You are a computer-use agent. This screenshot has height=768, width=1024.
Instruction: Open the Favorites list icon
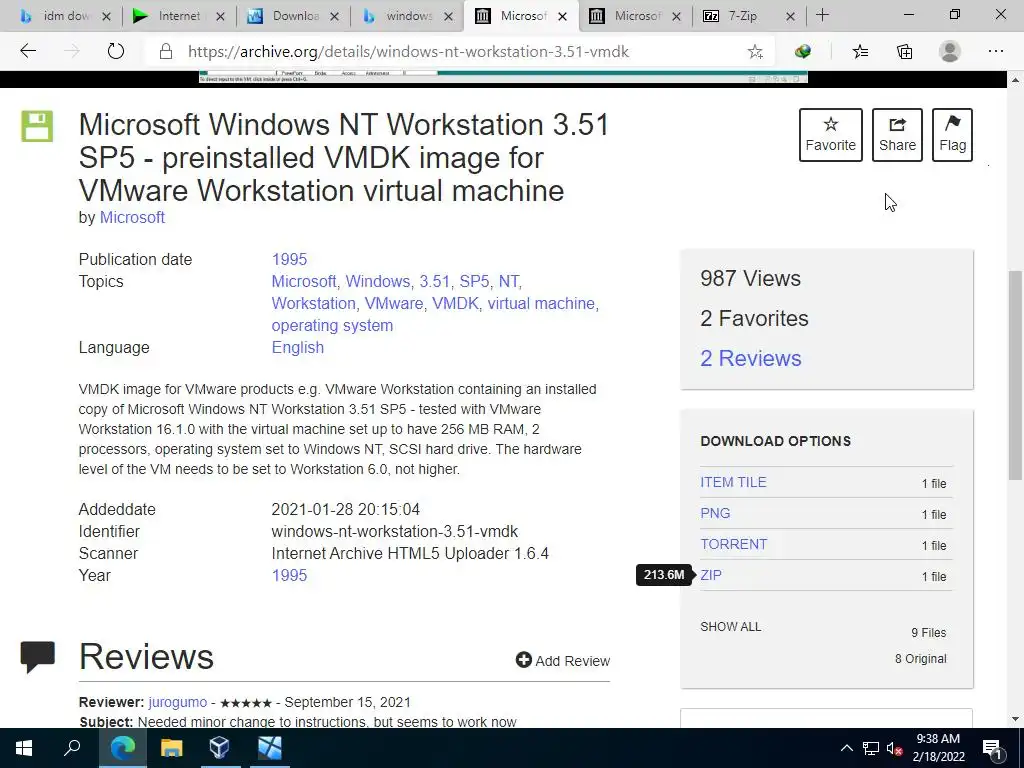click(x=860, y=52)
